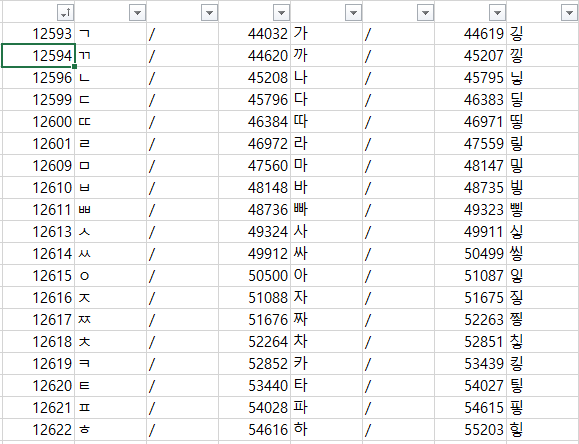Select the 48736 cell
This screenshot has width=579, height=444.
[254, 209]
